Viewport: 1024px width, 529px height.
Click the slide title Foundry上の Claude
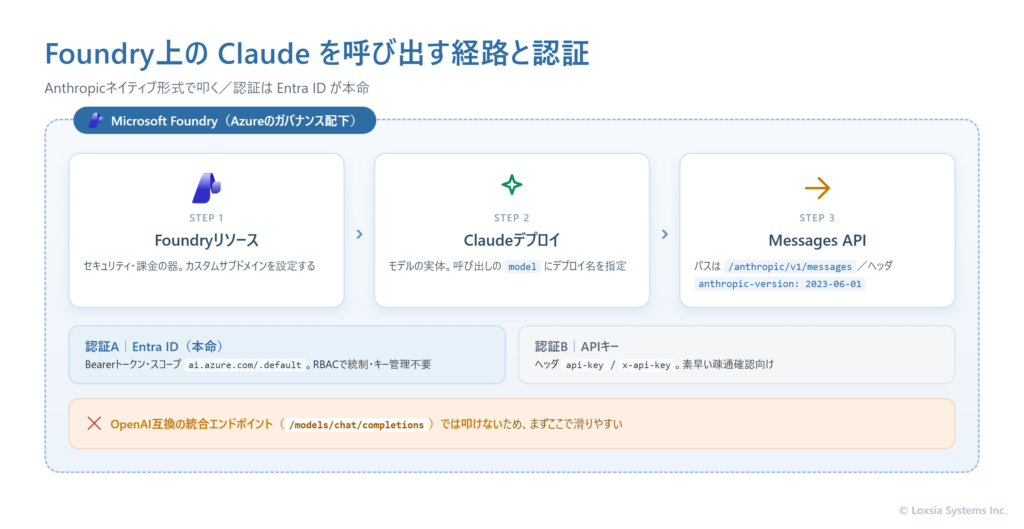[317, 53]
